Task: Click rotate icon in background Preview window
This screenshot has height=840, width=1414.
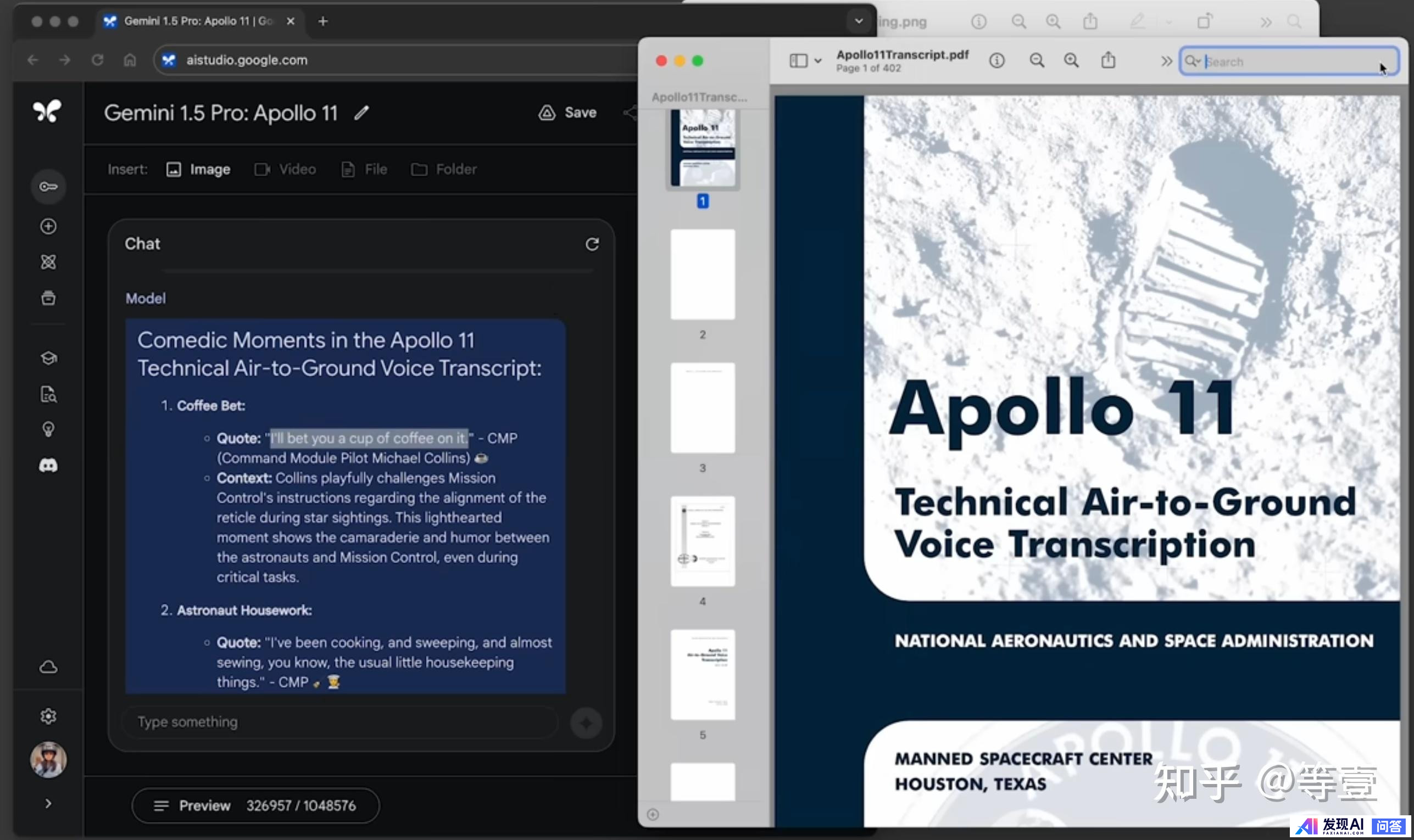Action: click(x=1205, y=21)
